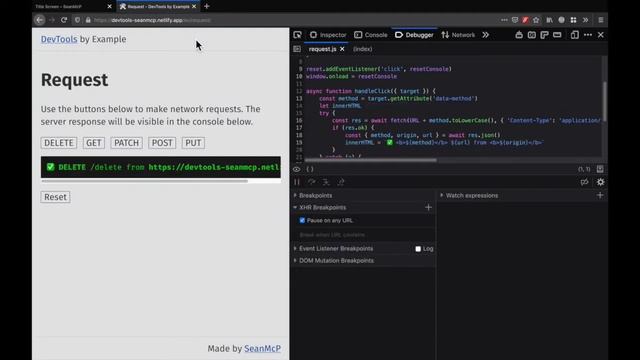Screen dimensions: 640x360
Task: Switch to the Inspector tab
Action: pos(328,35)
